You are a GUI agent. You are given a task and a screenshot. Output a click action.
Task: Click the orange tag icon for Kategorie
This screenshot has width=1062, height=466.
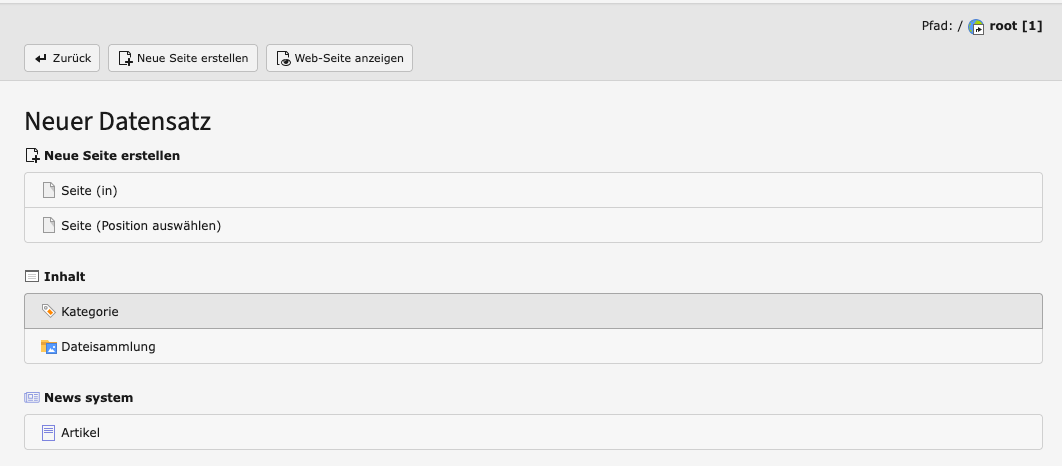49,311
